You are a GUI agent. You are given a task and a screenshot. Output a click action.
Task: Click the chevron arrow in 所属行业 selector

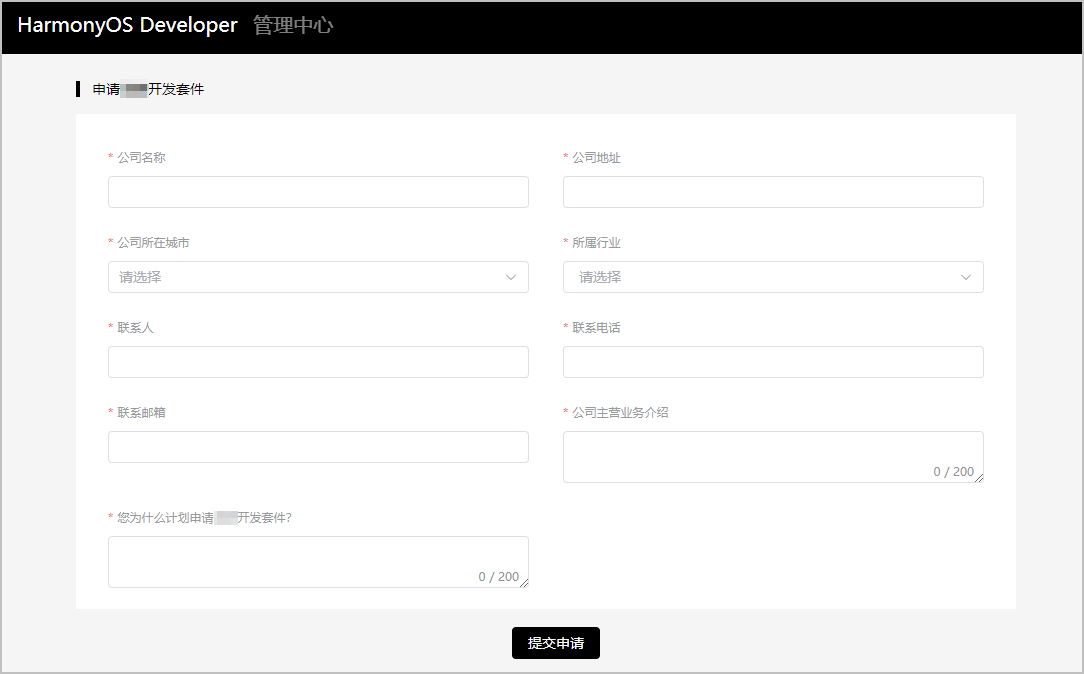(966, 277)
